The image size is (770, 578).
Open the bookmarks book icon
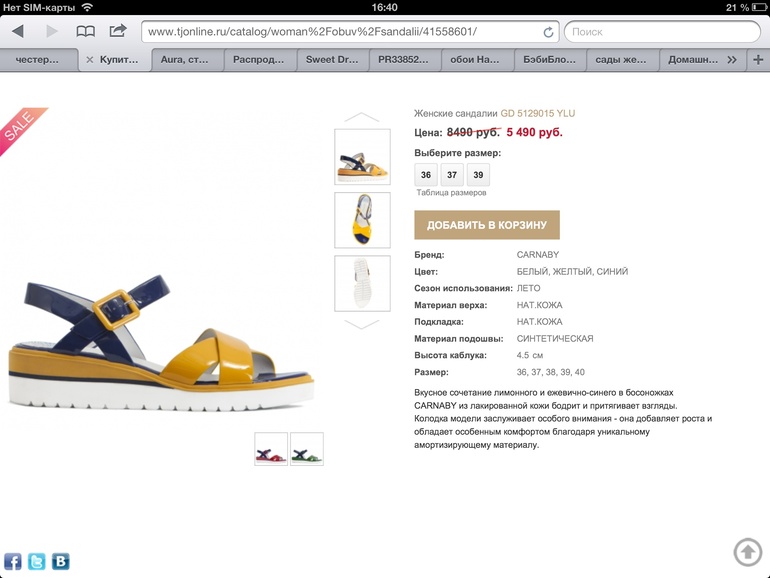[x=85, y=32]
